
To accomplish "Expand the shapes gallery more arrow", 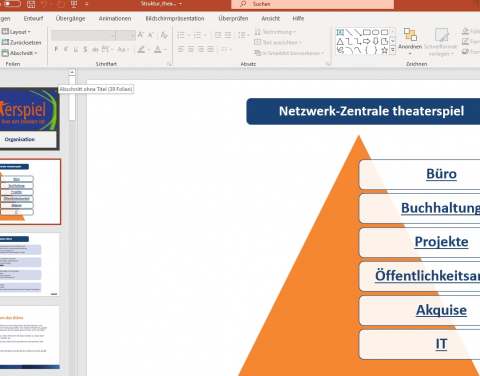I will 393,50.
